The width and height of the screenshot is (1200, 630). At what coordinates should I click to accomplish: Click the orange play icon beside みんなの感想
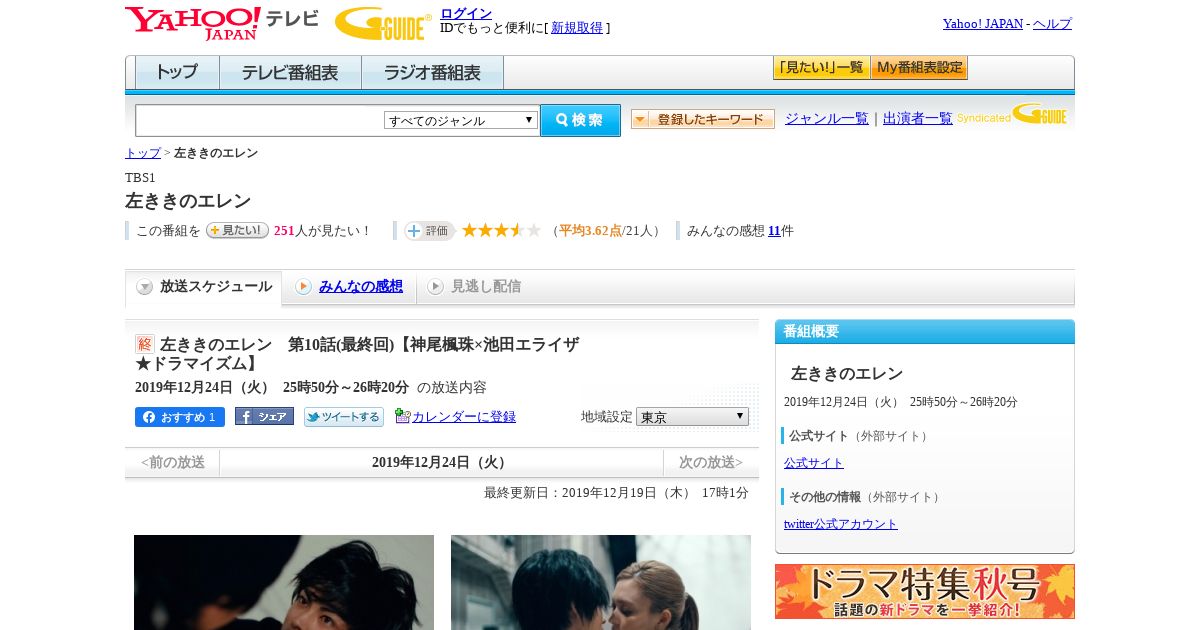pyautogui.click(x=303, y=287)
